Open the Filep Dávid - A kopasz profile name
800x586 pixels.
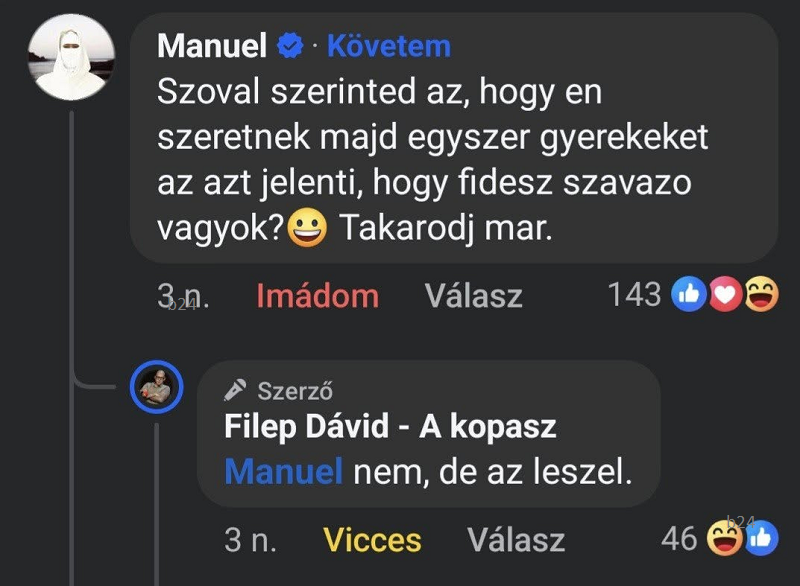pos(390,427)
